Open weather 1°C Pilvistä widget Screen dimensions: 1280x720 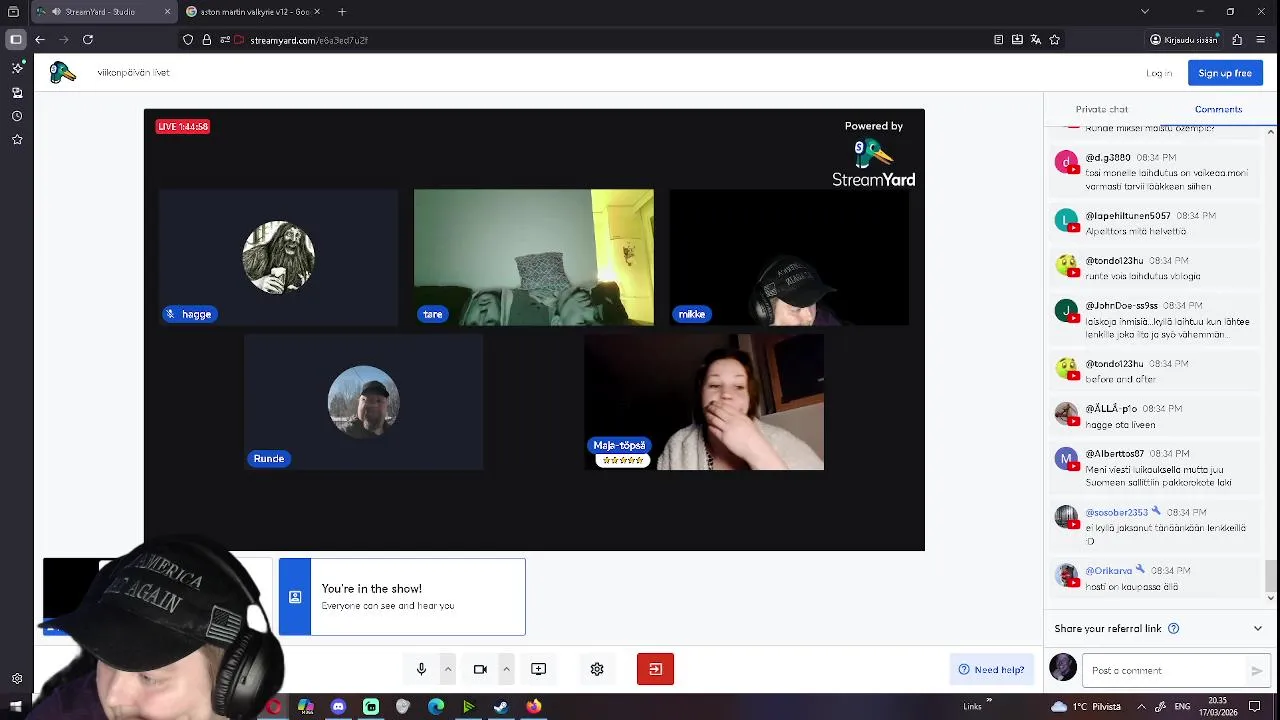click(x=1084, y=707)
